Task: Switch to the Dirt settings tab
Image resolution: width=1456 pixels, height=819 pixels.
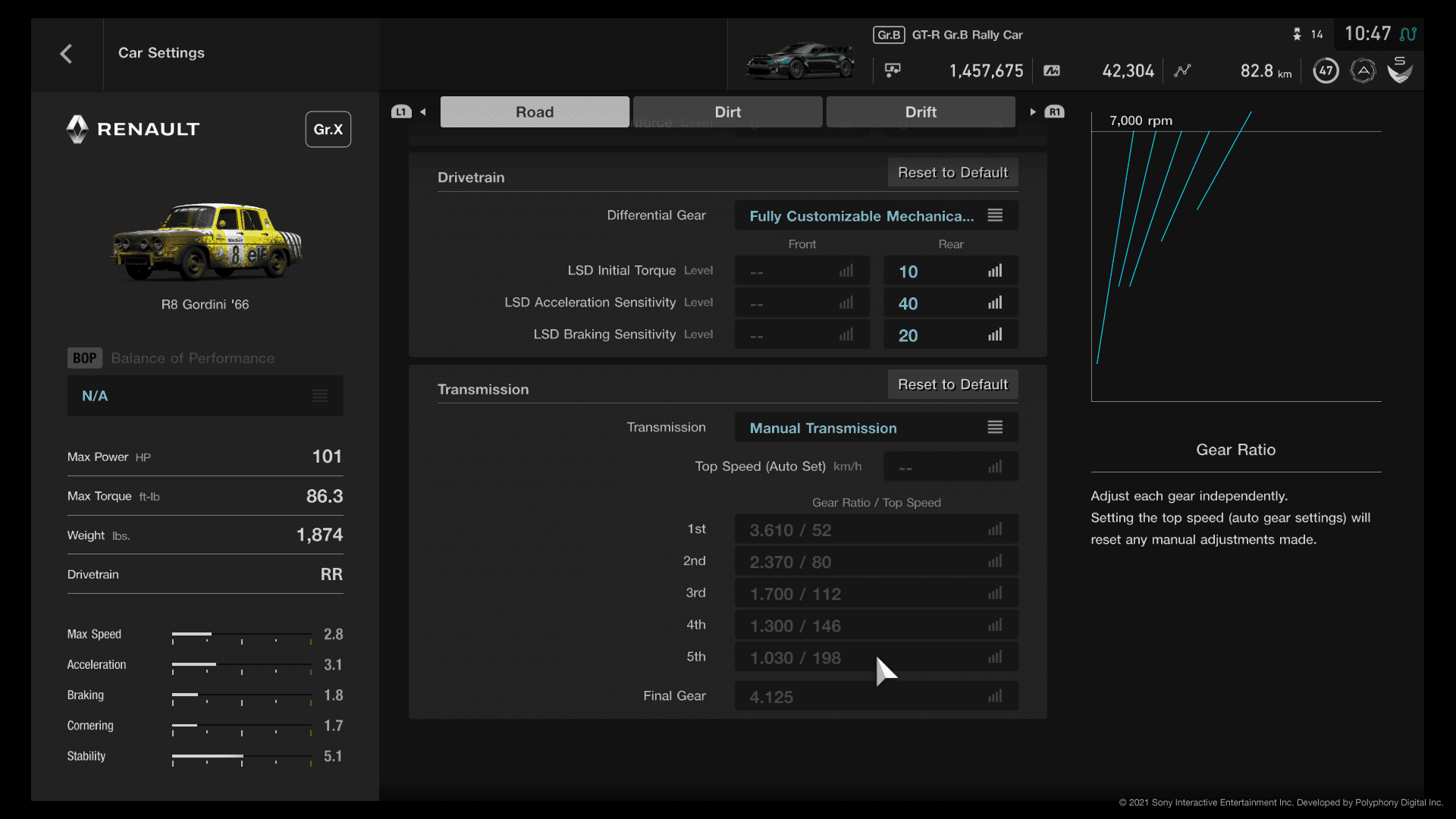Action: click(728, 111)
